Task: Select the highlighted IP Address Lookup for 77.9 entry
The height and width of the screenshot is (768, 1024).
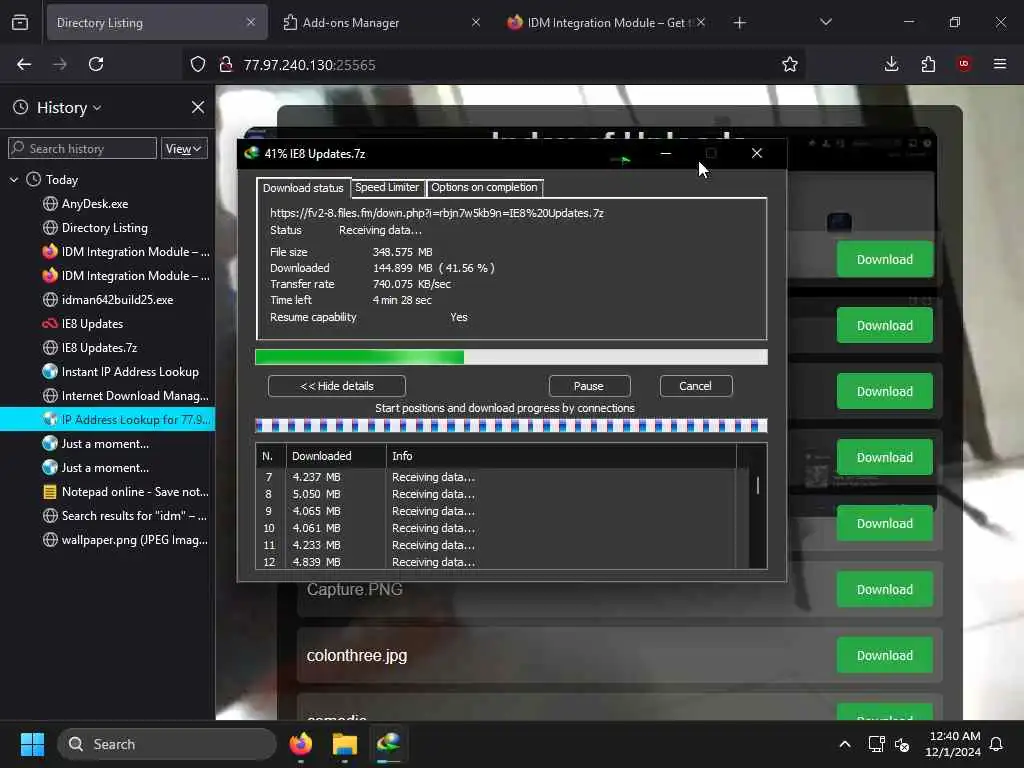Action: pos(108,420)
